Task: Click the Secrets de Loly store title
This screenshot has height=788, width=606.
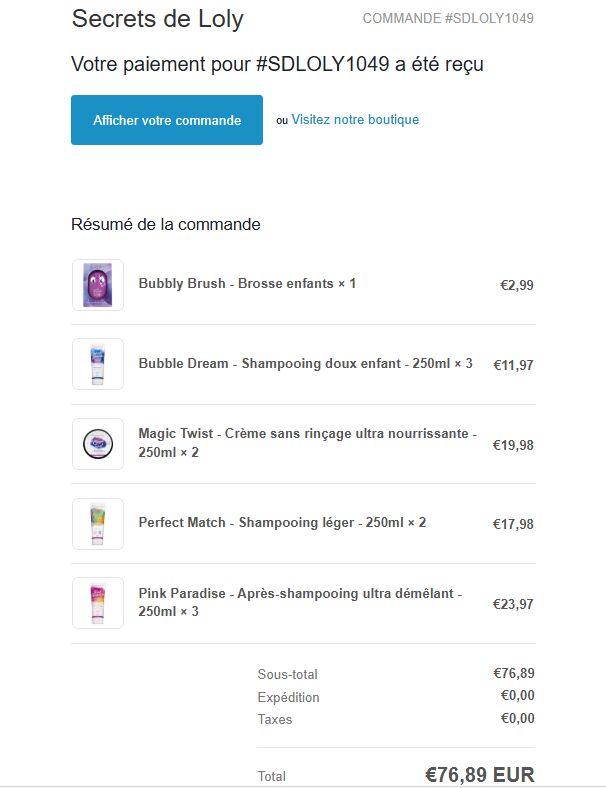Action: point(157,19)
